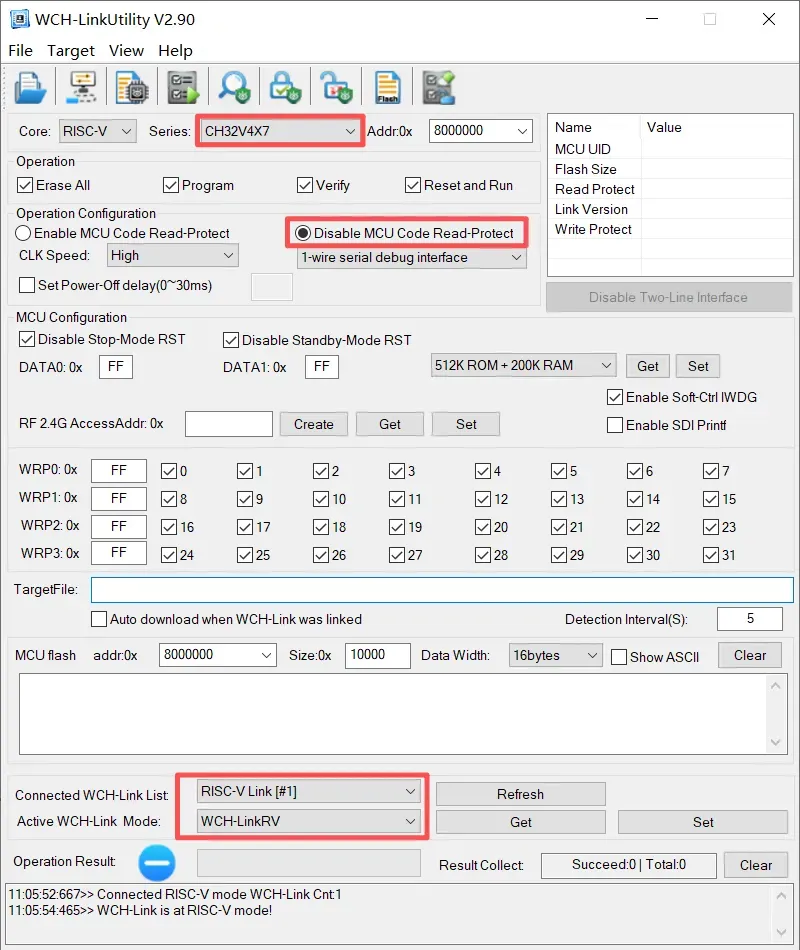Click the Create button for RF AccessAddr

point(314,424)
